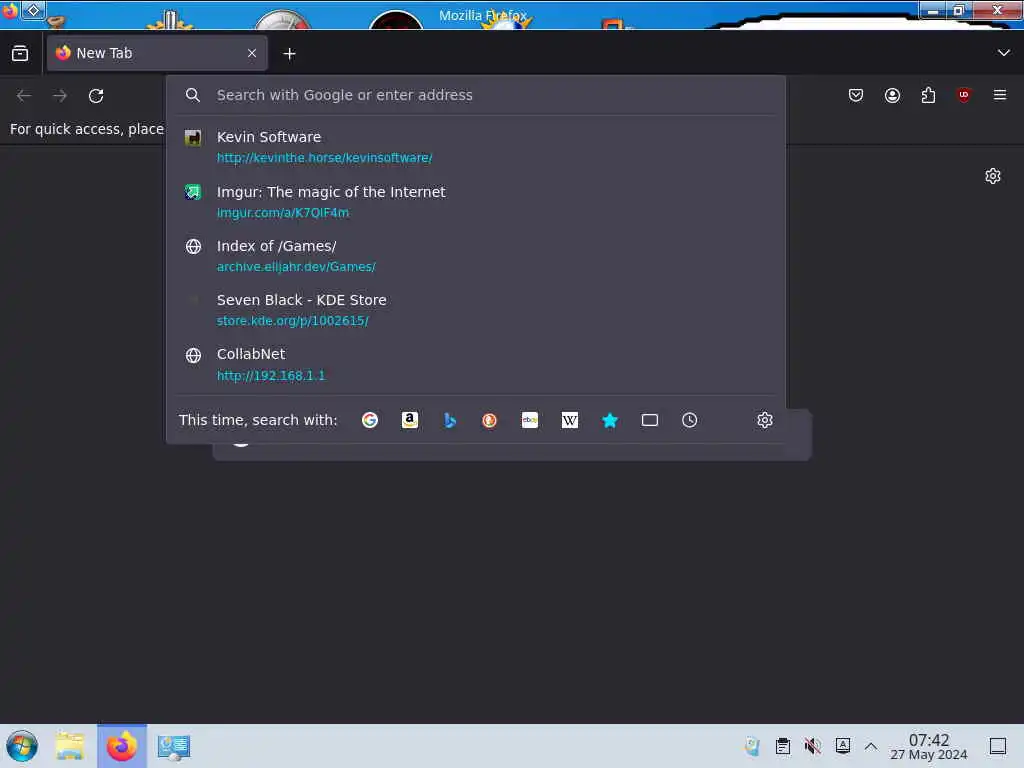Open the 07:42 clock and calendar
This screenshot has height=768, width=1024.
point(929,746)
